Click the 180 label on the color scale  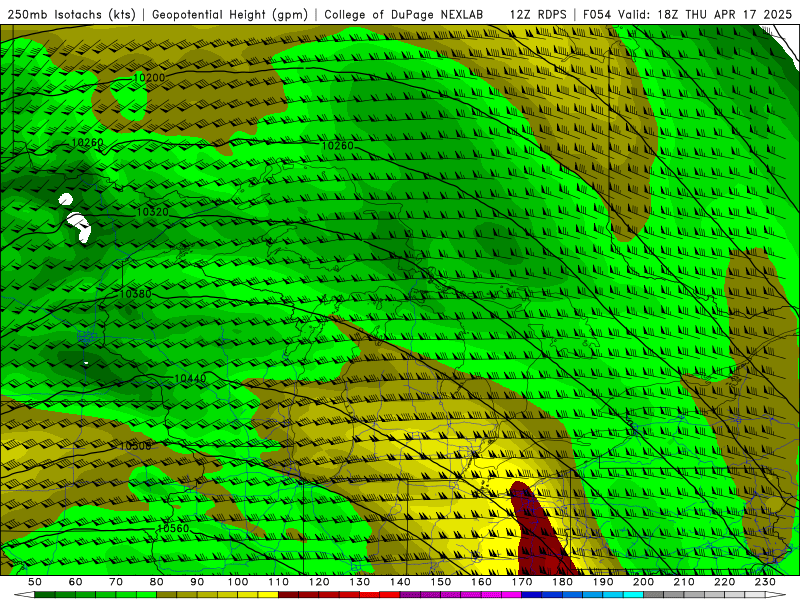pyautogui.click(x=562, y=582)
